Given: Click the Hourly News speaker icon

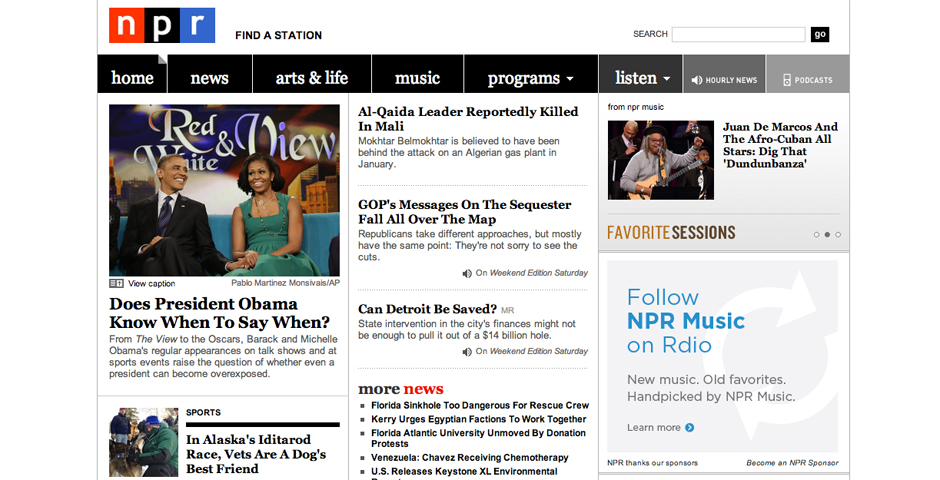Looking at the screenshot, I should coord(697,80).
